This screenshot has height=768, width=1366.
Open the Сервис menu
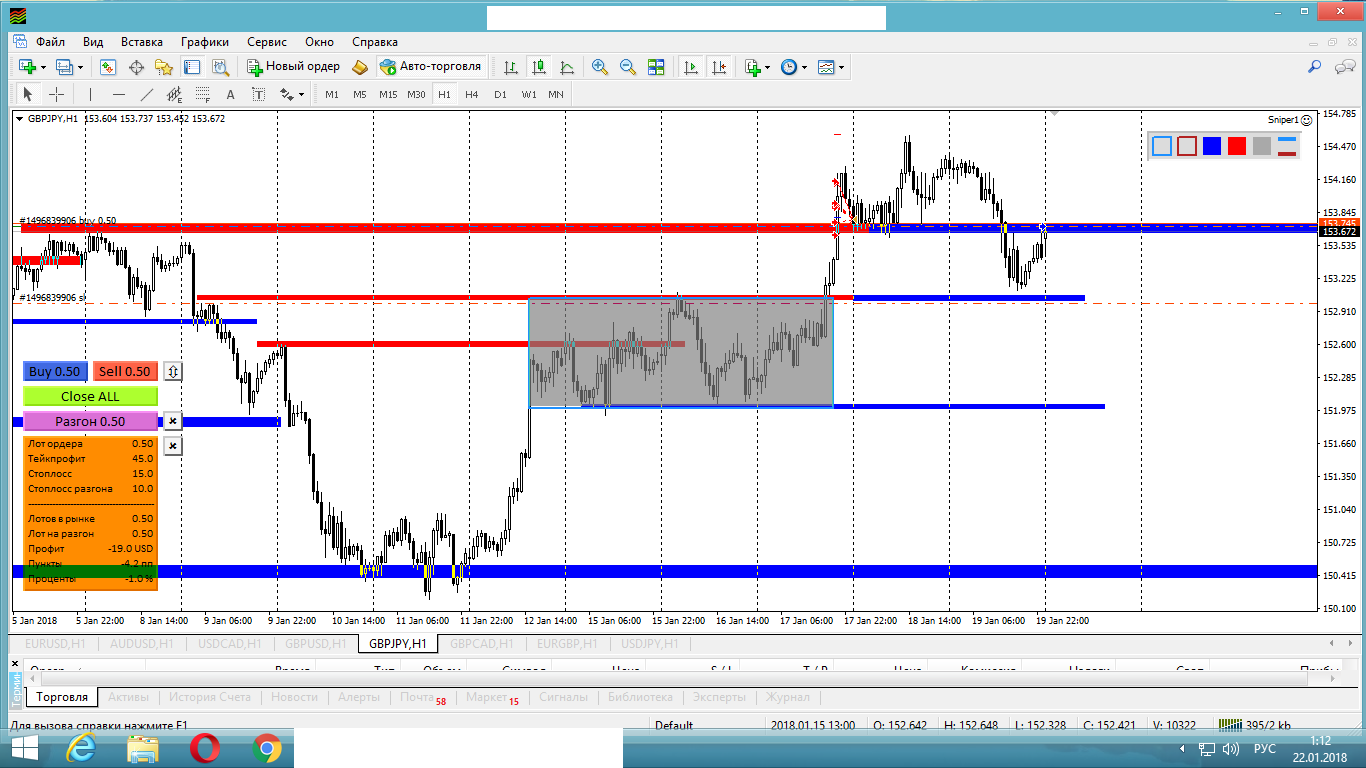pyautogui.click(x=267, y=42)
